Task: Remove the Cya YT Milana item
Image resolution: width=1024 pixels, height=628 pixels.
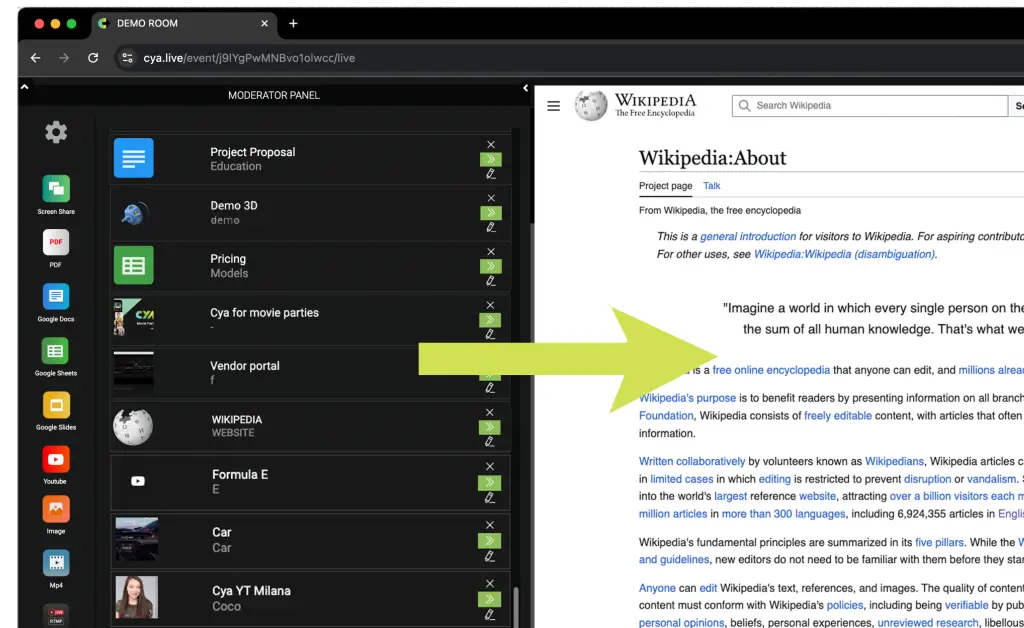Action: pos(490,584)
